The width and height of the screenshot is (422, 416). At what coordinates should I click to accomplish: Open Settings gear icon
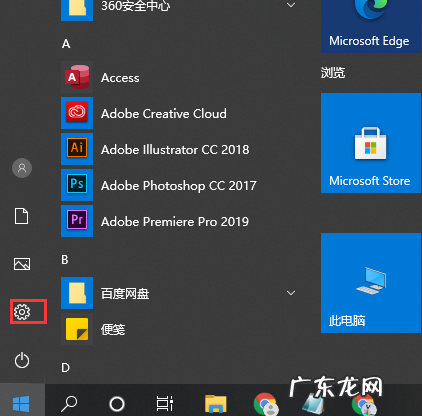pyautogui.click(x=22, y=312)
